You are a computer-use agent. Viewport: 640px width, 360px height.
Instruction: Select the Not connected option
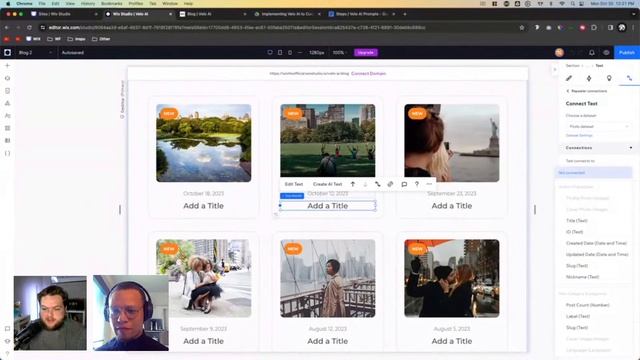594,173
